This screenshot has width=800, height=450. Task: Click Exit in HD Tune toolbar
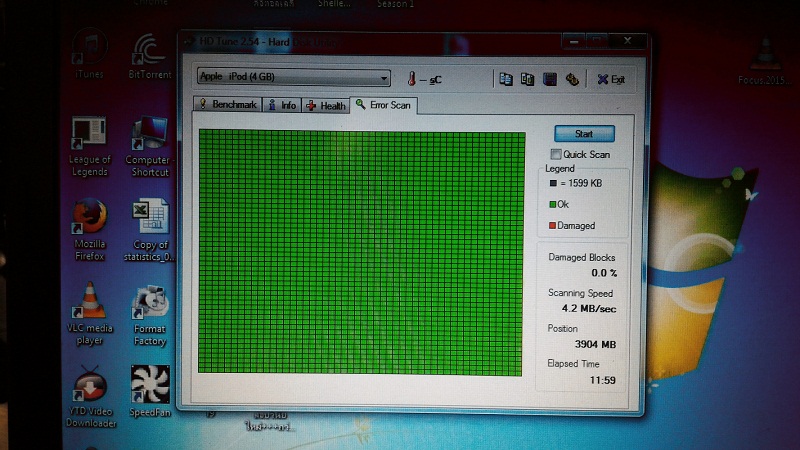pyautogui.click(x=611, y=79)
